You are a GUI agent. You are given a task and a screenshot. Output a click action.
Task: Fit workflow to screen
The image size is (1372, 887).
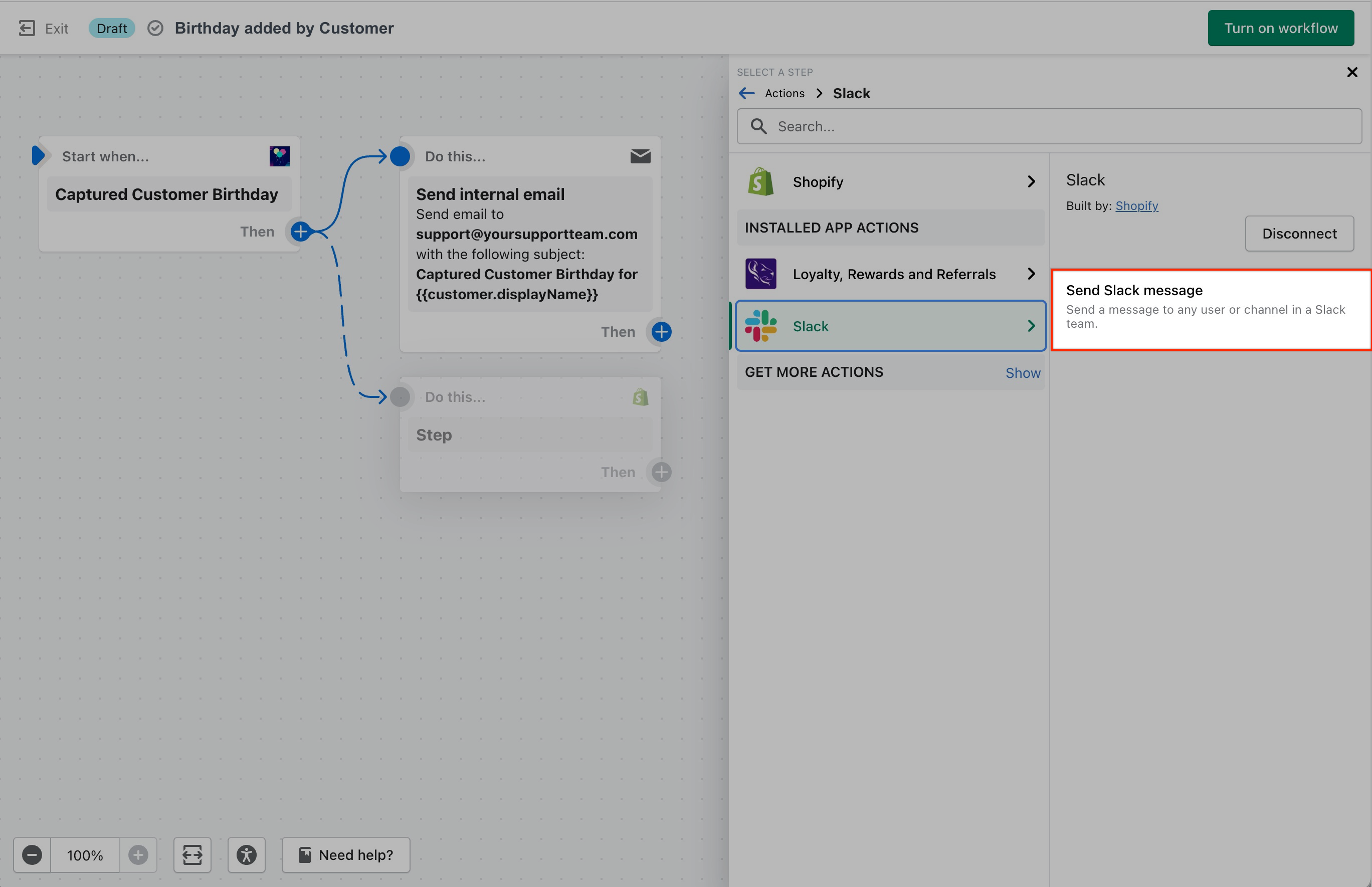click(x=192, y=855)
